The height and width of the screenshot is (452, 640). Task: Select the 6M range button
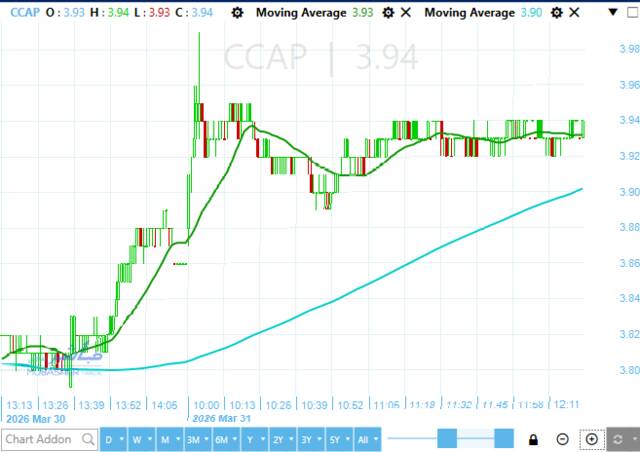225,439
